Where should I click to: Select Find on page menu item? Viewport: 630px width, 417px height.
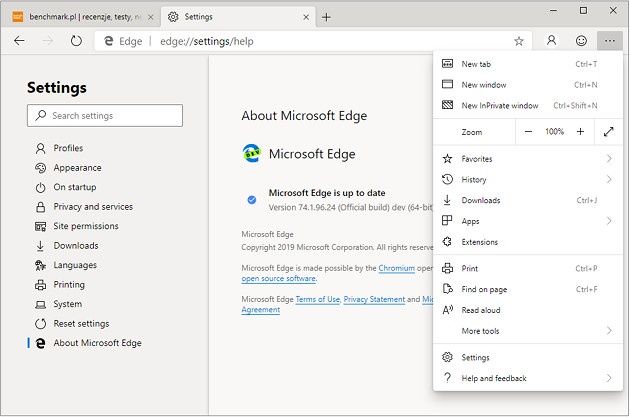(x=528, y=289)
